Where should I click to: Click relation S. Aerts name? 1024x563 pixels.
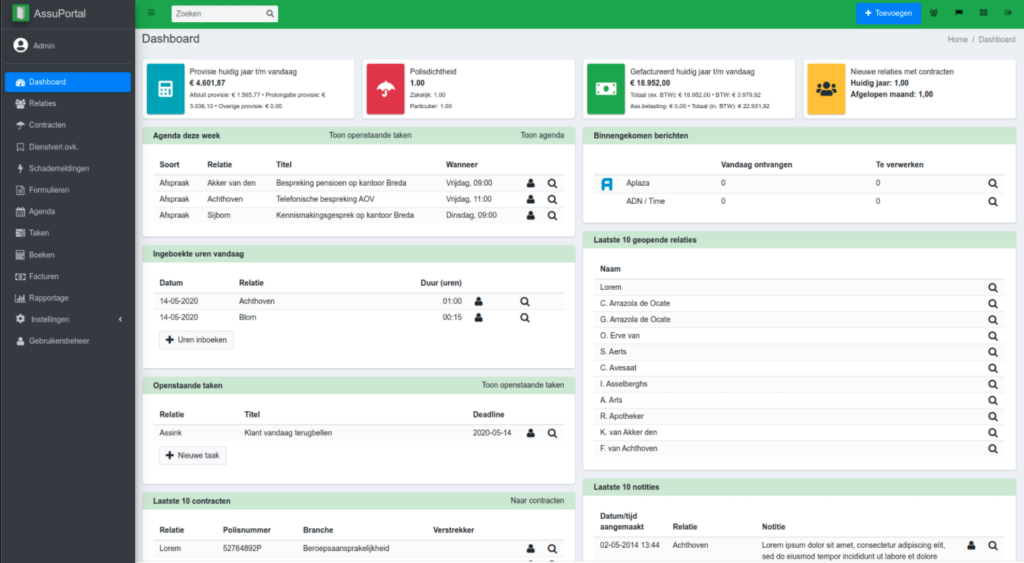(613, 352)
